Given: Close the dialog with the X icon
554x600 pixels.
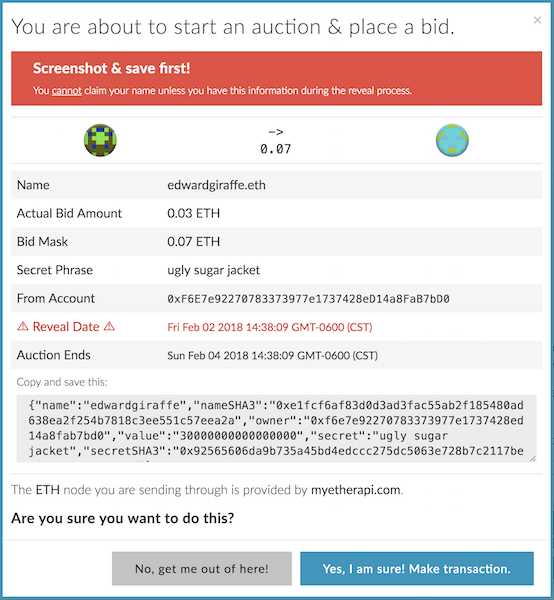Looking at the screenshot, I should click(537, 20).
